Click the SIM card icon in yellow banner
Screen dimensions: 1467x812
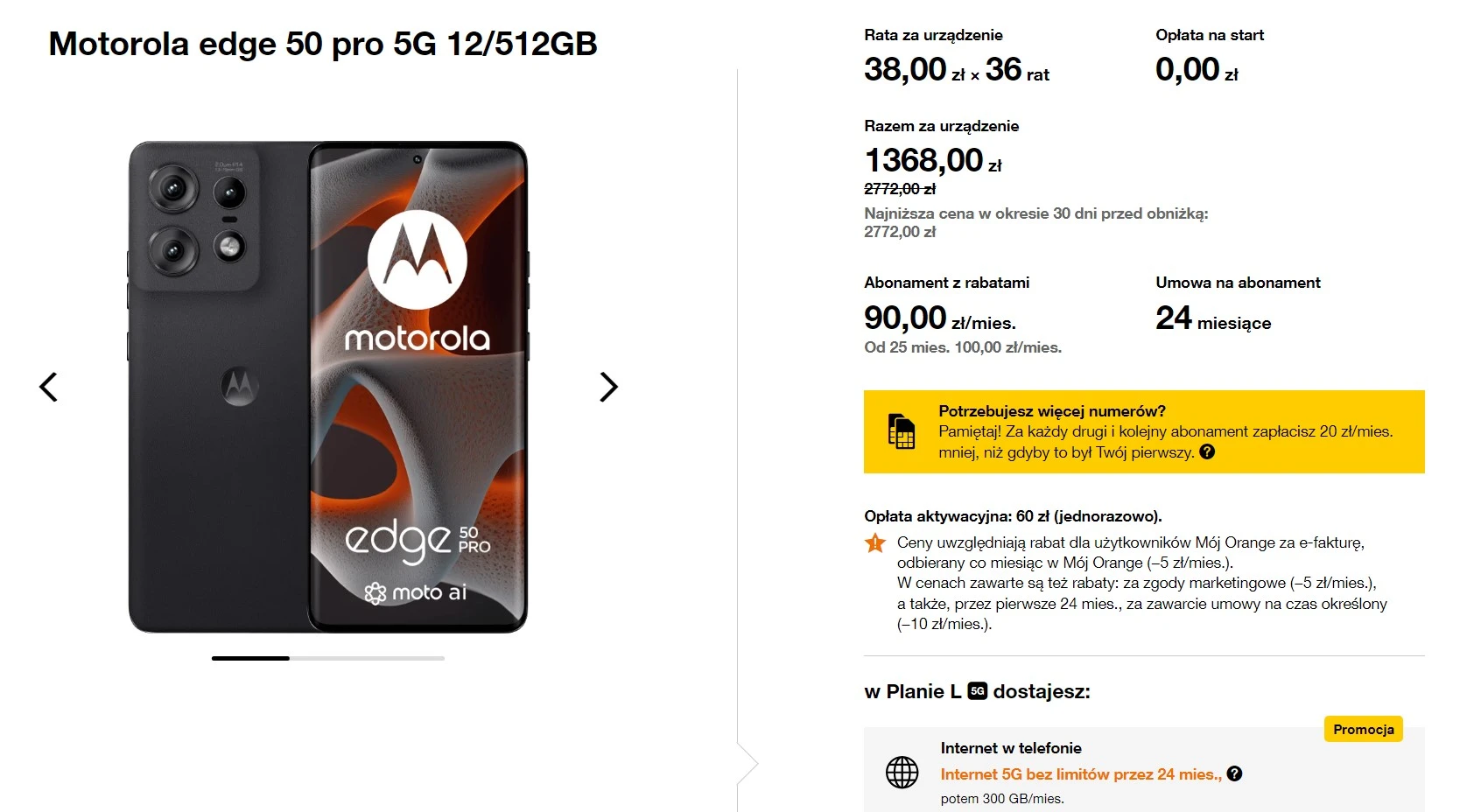coord(901,431)
